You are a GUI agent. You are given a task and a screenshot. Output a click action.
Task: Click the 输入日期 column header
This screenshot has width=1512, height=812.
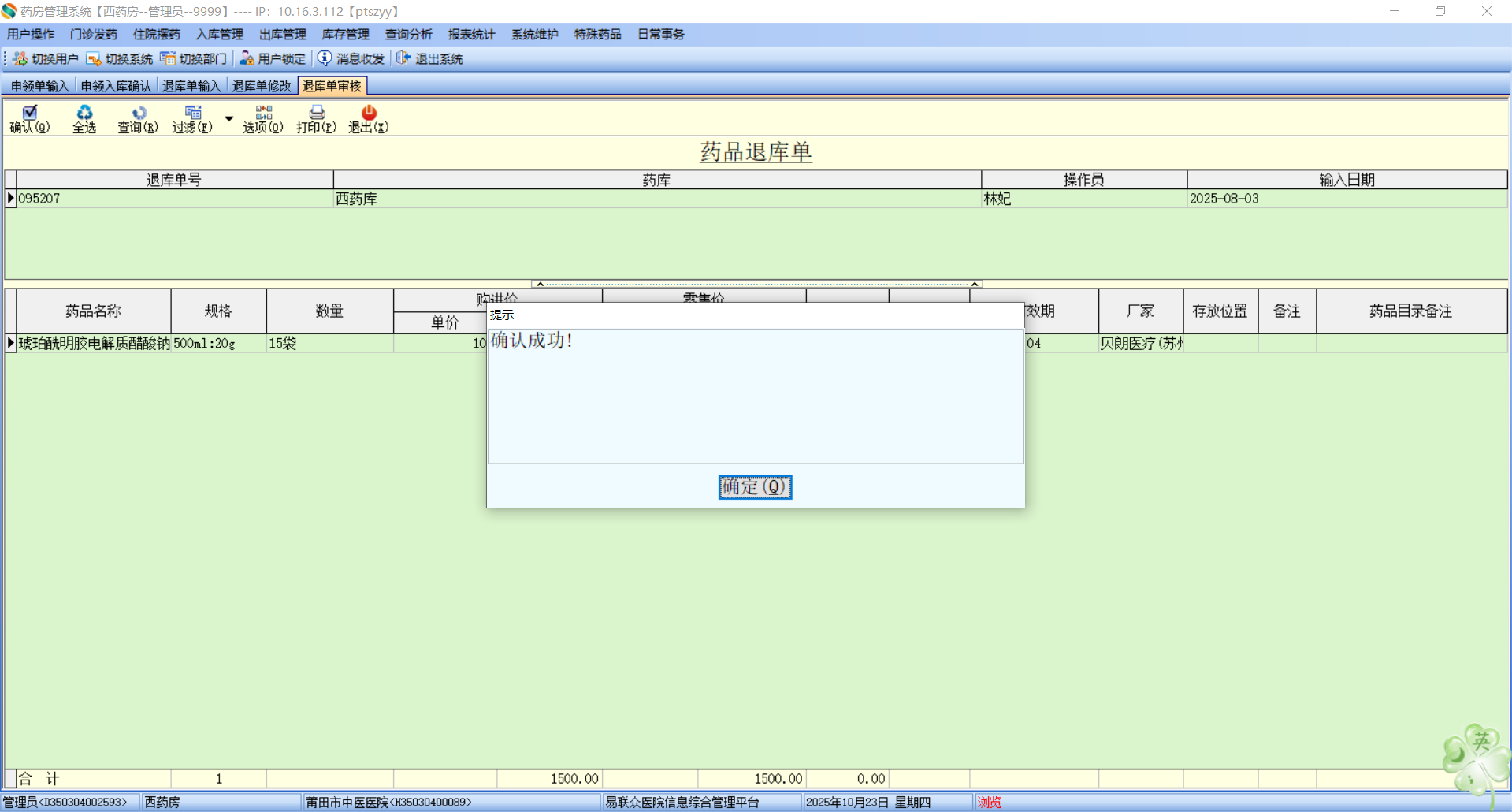tap(1347, 180)
